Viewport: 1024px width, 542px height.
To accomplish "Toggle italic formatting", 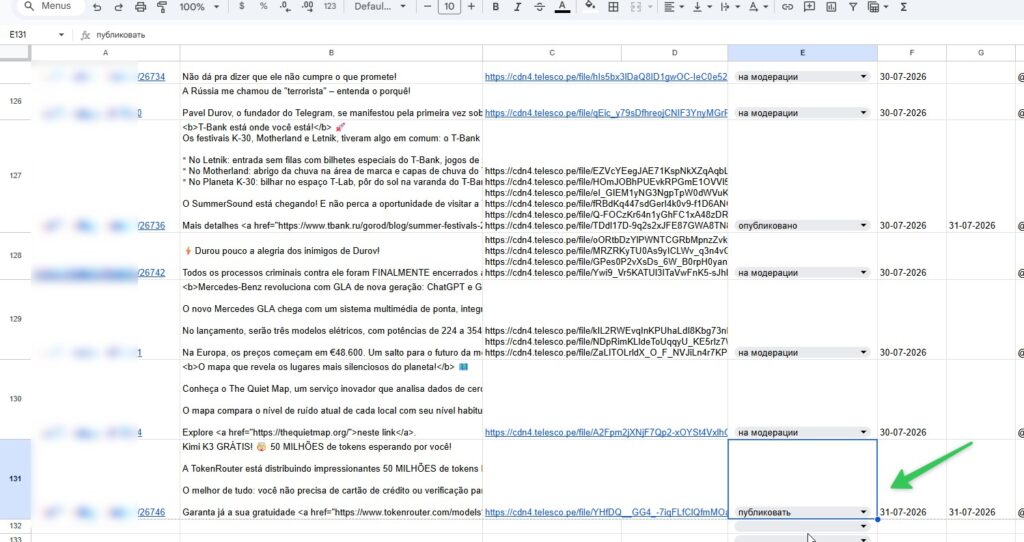I will (517, 7).
